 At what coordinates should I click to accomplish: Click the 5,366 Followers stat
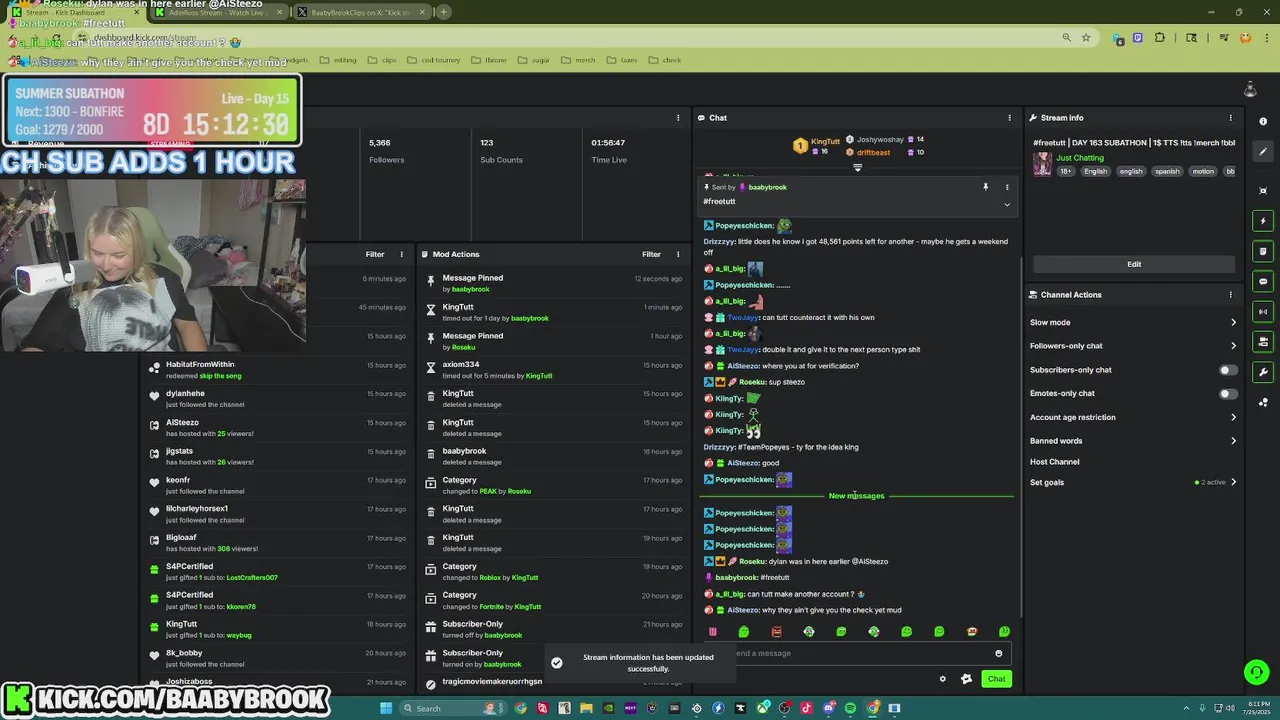click(x=386, y=151)
